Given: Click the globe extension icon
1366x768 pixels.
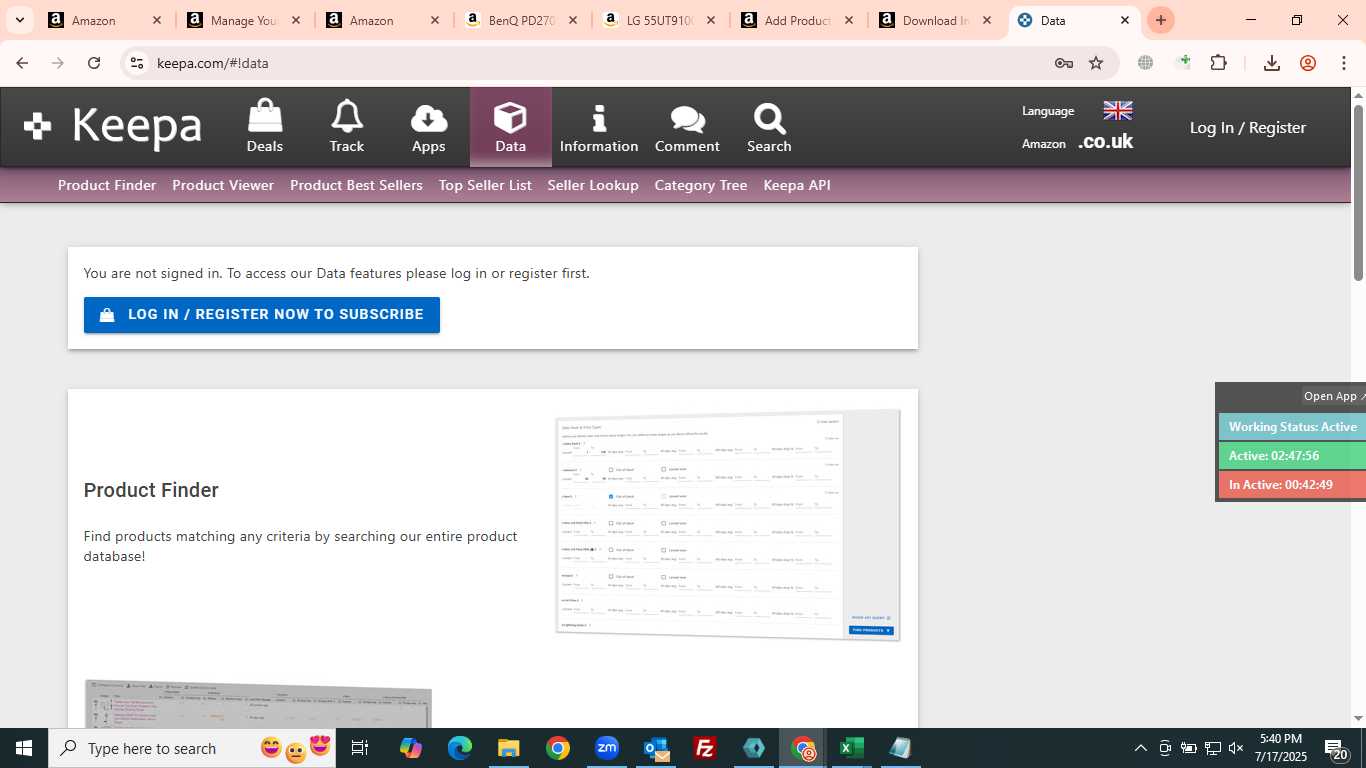Looking at the screenshot, I should click(x=1146, y=63).
